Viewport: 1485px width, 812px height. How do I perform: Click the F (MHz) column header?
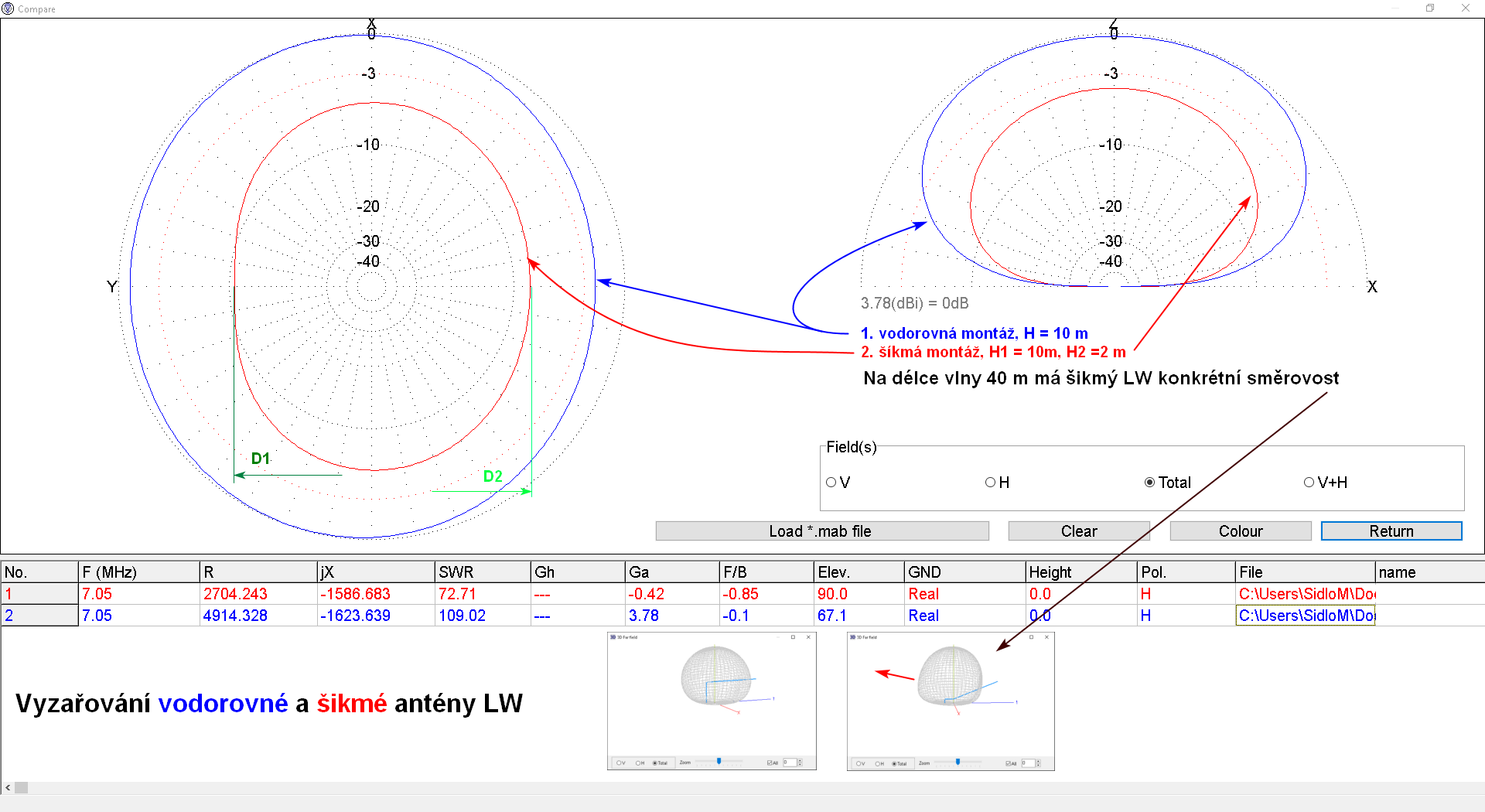click(138, 572)
